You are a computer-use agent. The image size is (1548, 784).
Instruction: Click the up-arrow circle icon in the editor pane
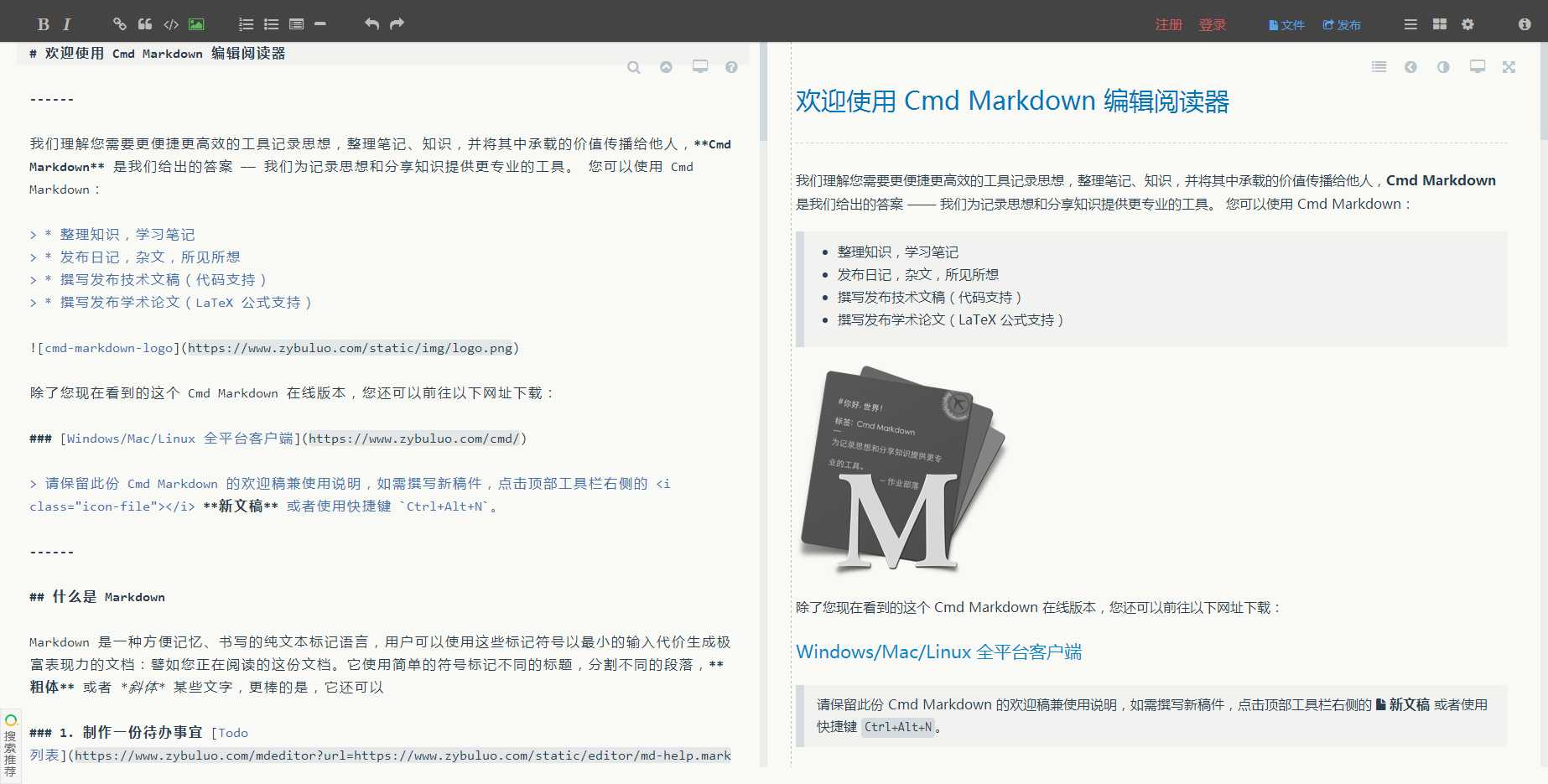666,67
